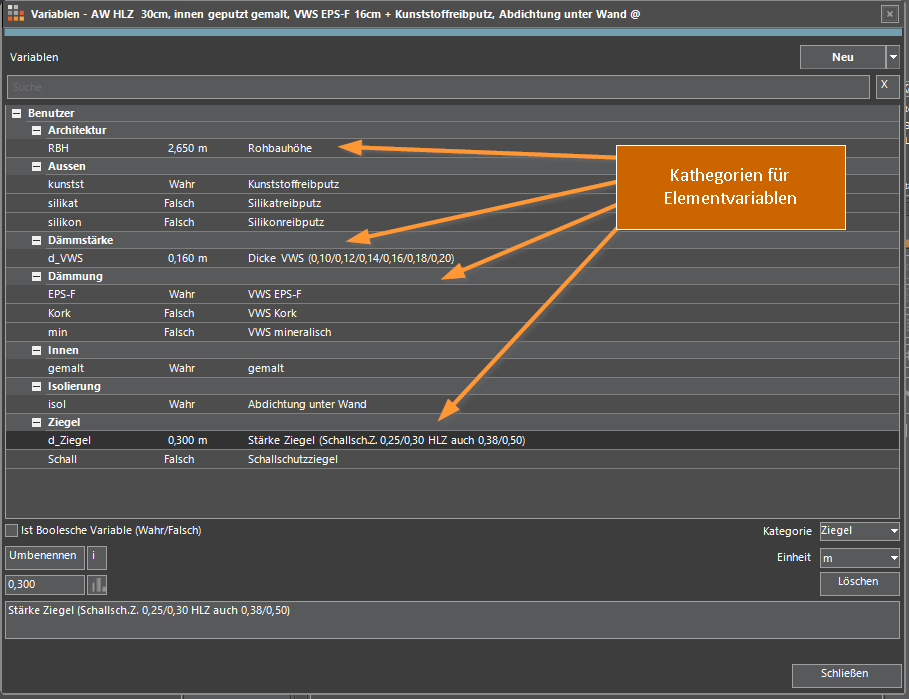Image resolution: width=909 pixels, height=699 pixels.
Task: Click the value field showing 0,300
Action: [43, 584]
